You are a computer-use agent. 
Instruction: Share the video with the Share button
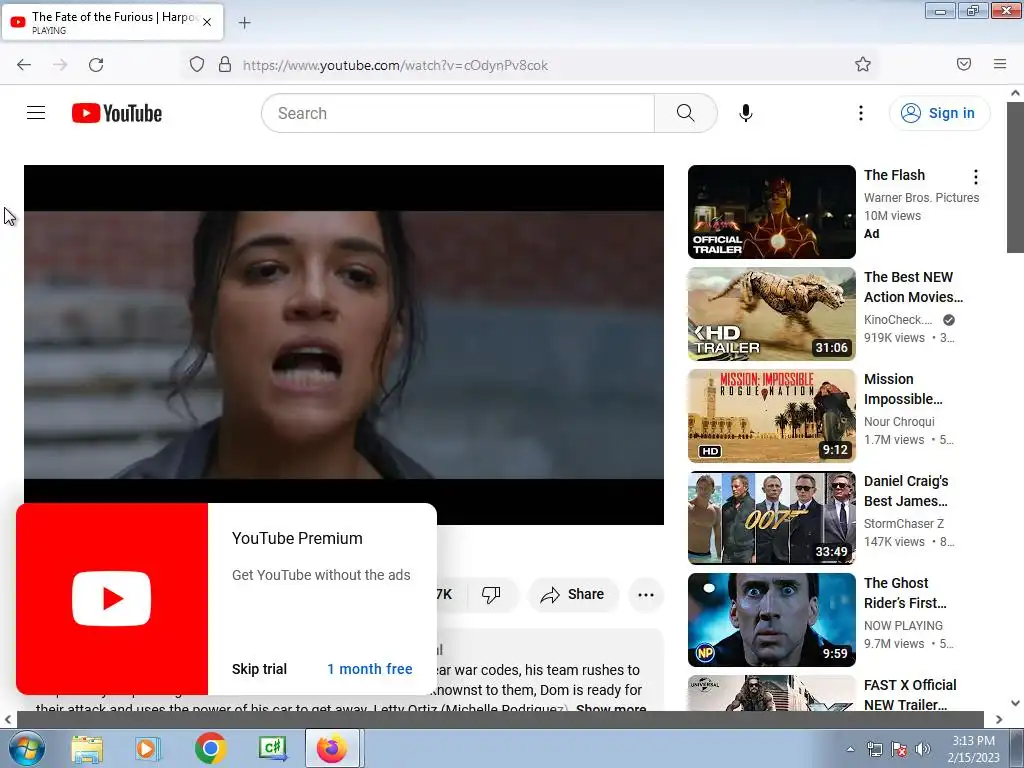573,594
